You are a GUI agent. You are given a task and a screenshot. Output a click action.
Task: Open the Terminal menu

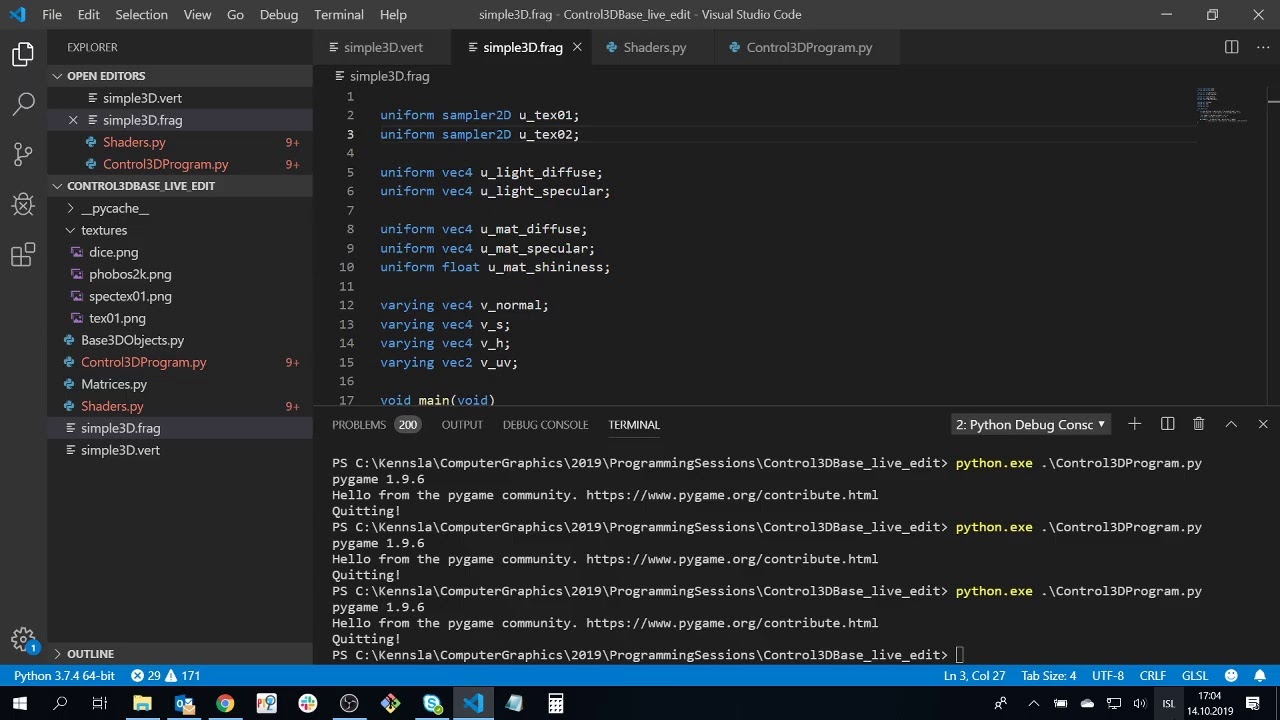click(339, 14)
